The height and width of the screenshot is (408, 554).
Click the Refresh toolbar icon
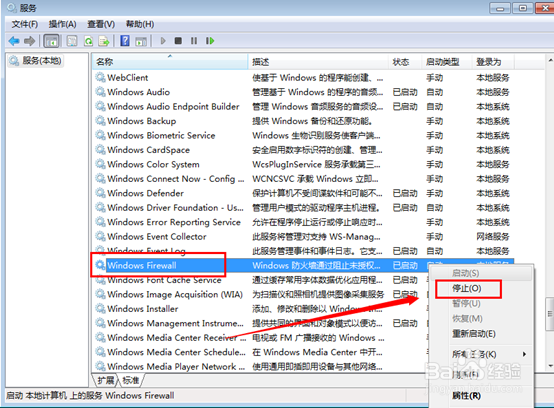[88, 41]
